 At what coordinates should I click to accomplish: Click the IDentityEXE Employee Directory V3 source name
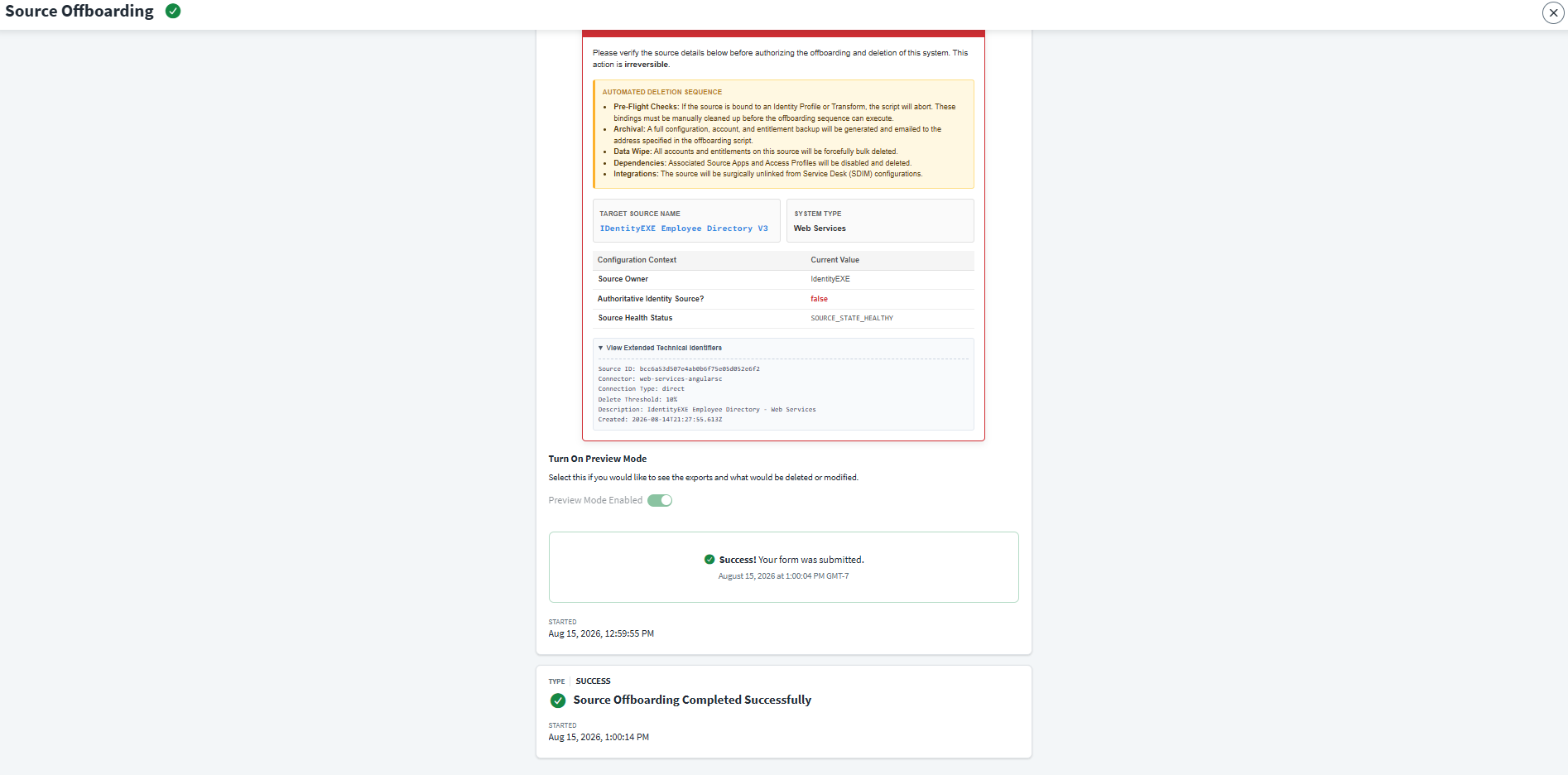pos(684,229)
